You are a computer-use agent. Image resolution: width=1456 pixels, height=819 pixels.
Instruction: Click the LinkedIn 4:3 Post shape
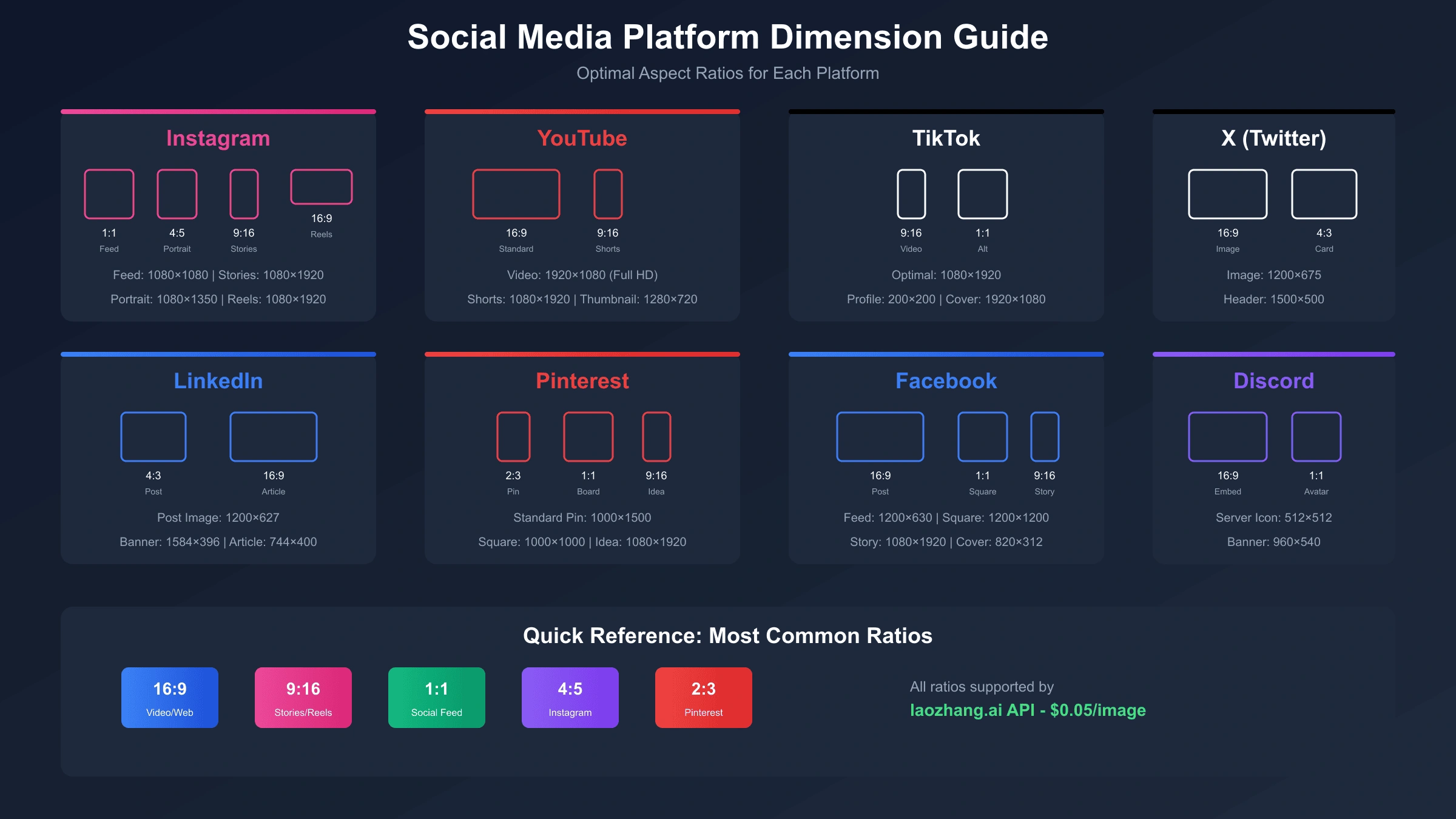click(x=153, y=437)
